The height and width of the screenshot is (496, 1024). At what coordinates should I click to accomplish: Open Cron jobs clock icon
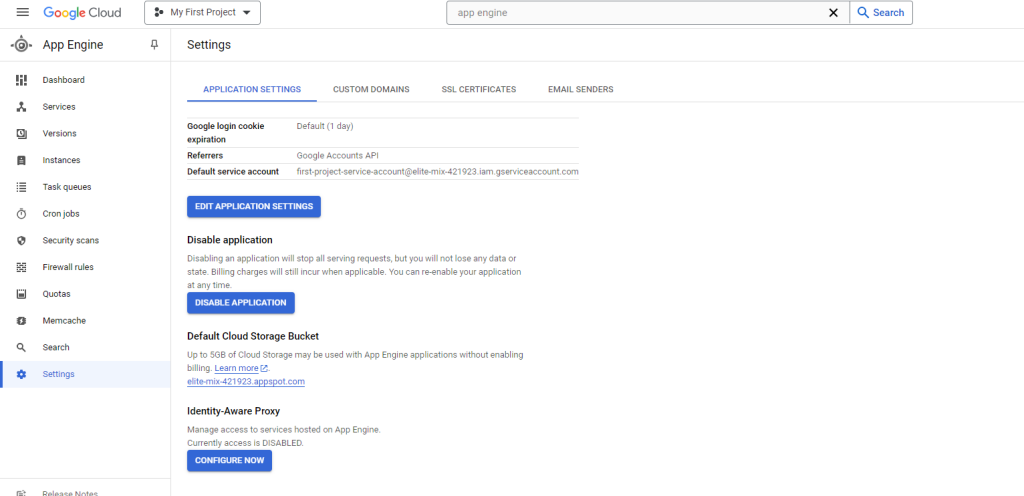point(21,214)
